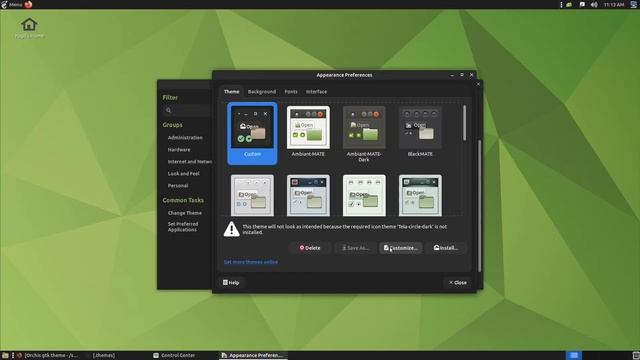Click the Help button in Appearance Preferences
640x360 pixels.
[231, 282]
